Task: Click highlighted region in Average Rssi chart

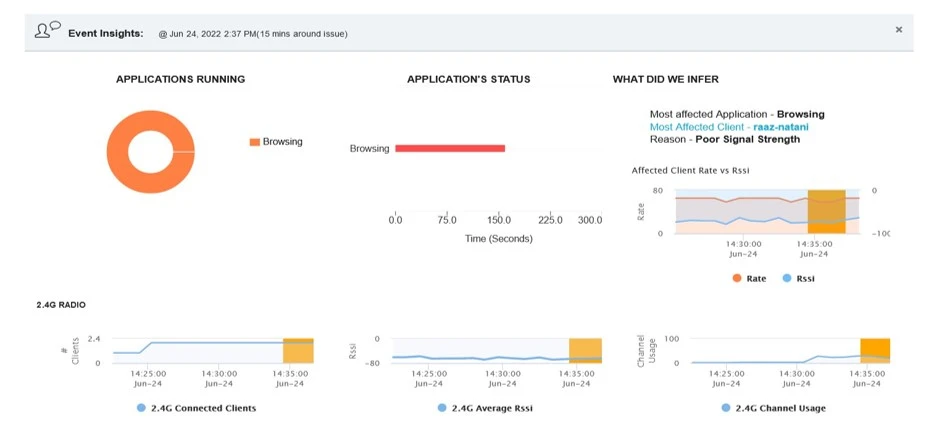Action: pos(585,351)
